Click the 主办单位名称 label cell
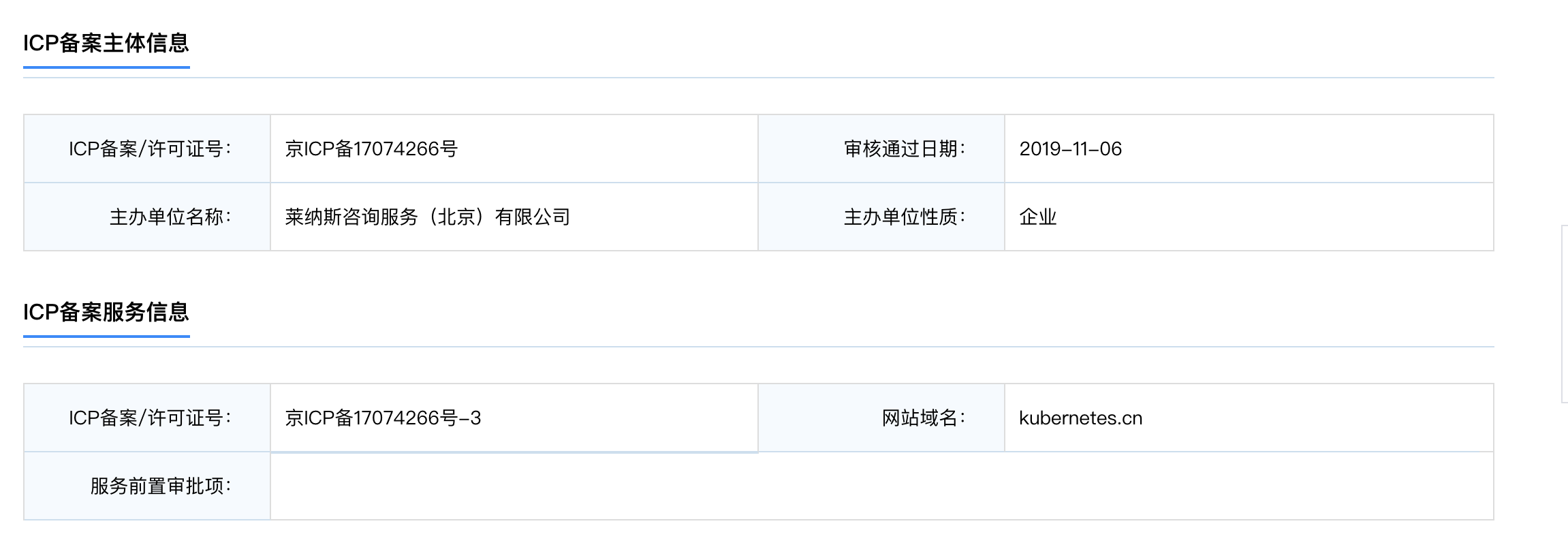Image resolution: width=1568 pixels, height=545 pixels. tap(147, 217)
